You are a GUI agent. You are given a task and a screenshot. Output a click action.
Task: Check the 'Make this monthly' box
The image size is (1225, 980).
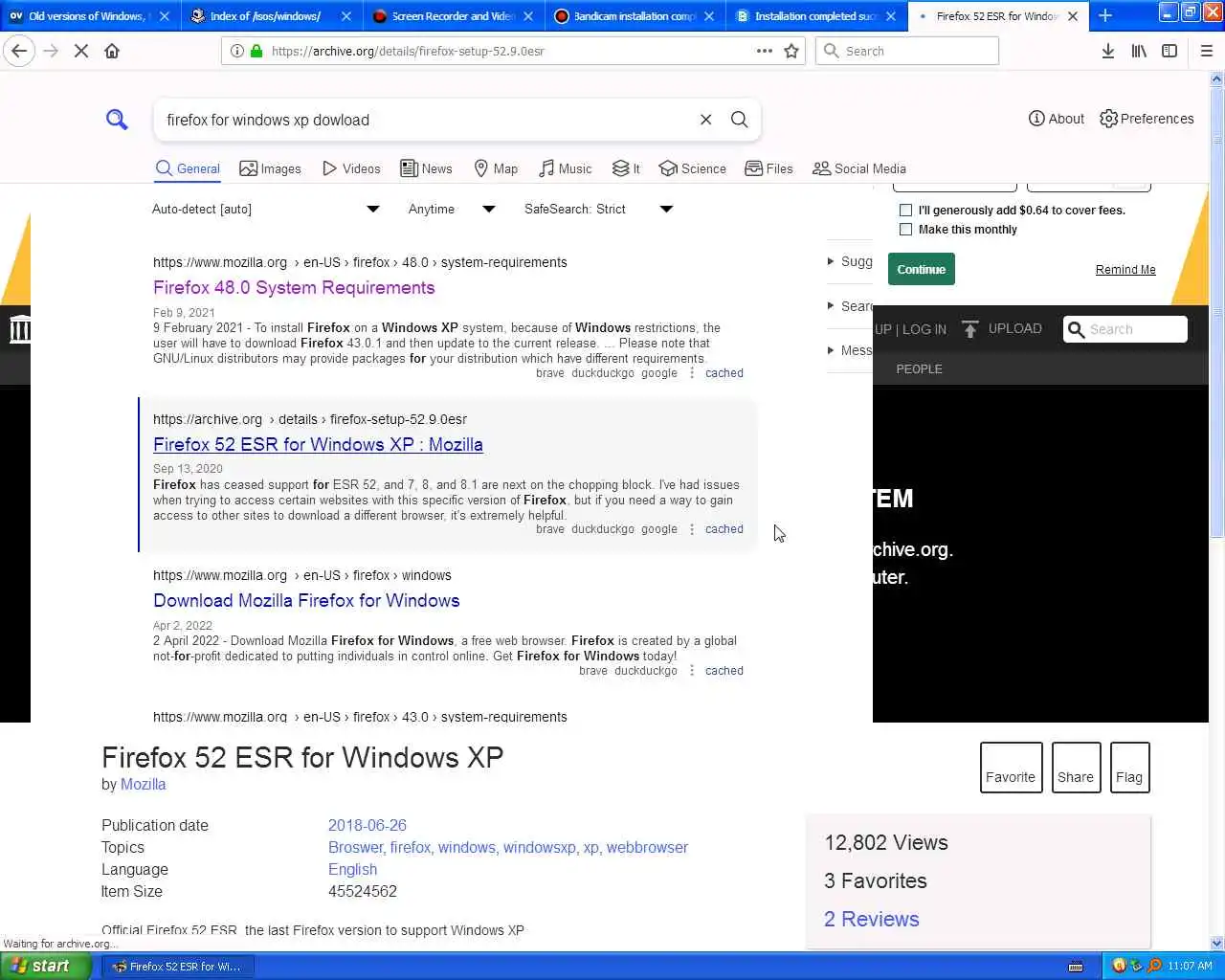(905, 229)
